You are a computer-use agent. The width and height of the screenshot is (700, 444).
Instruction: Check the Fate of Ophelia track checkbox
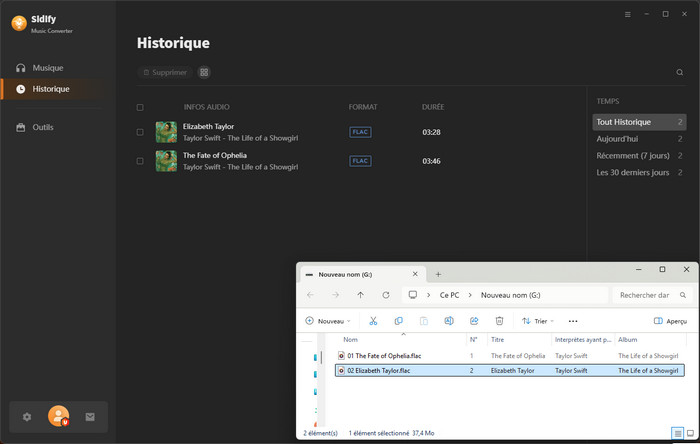pyautogui.click(x=140, y=160)
